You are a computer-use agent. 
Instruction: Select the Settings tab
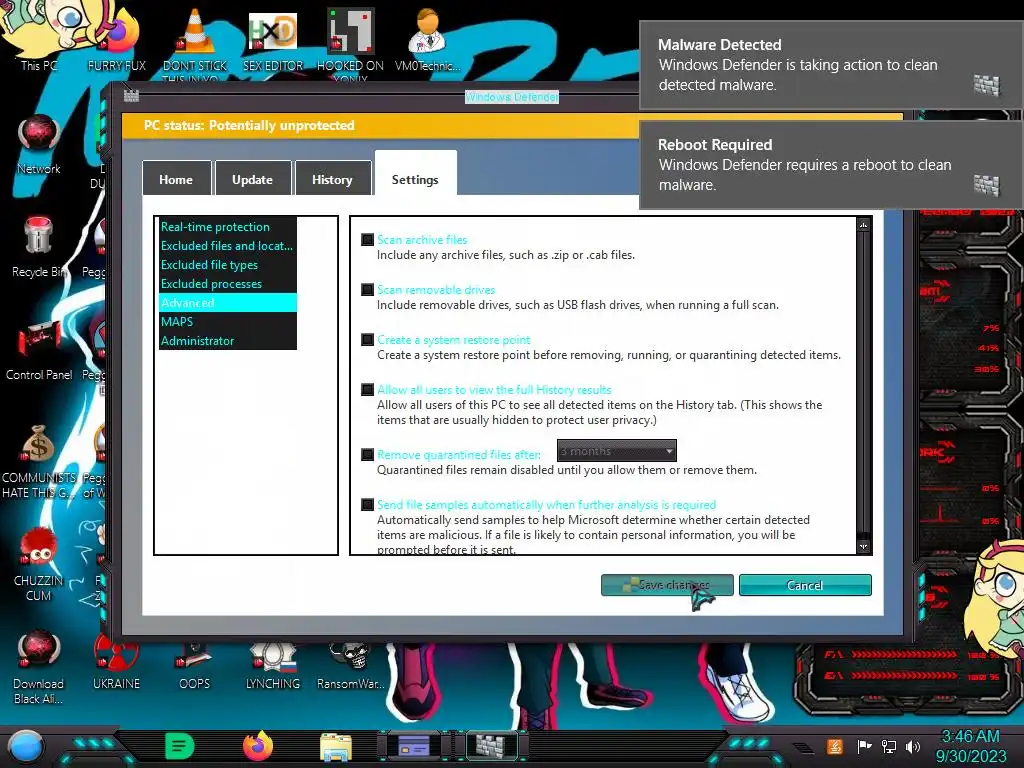pyautogui.click(x=415, y=174)
